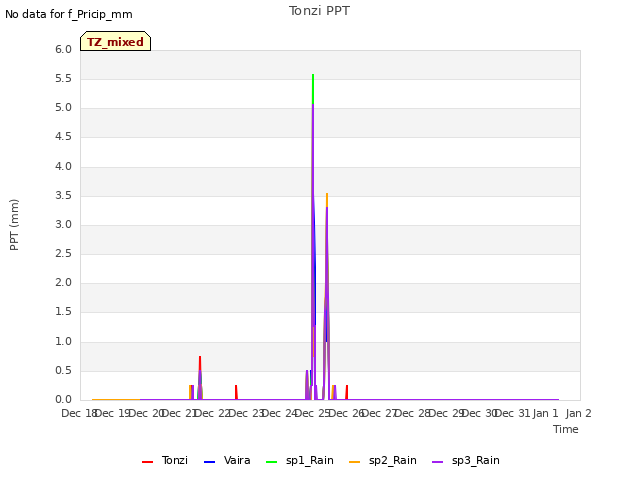Image resolution: width=640 pixels, height=480 pixels.
Task: Select the Tonzi legend label
Action: pos(175,460)
